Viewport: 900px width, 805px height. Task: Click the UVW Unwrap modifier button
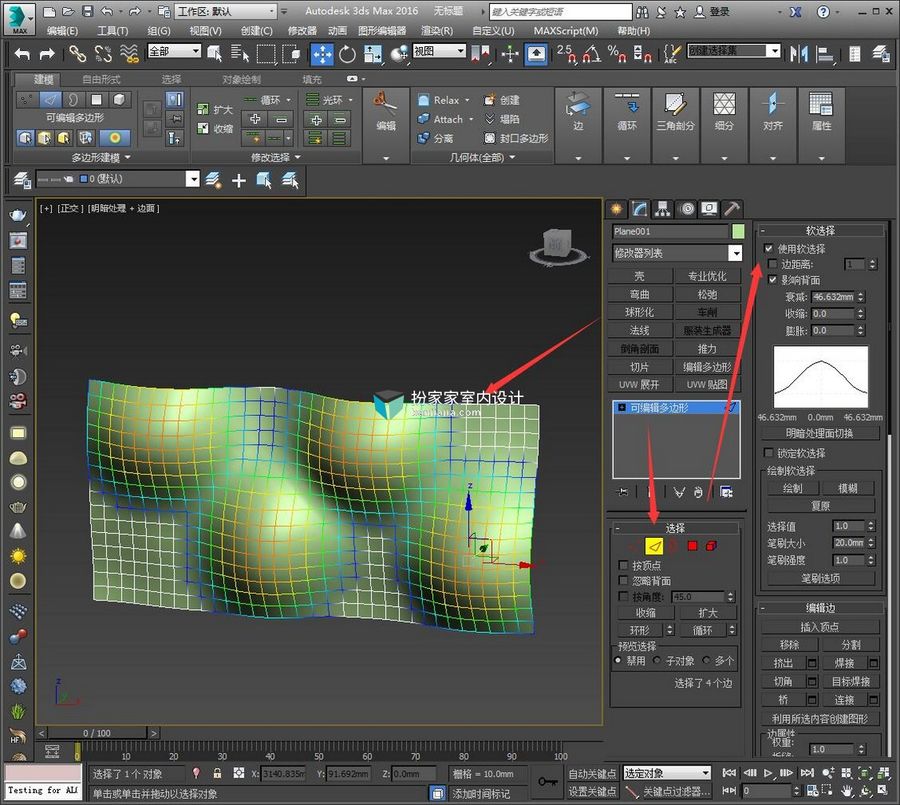[639, 385]
